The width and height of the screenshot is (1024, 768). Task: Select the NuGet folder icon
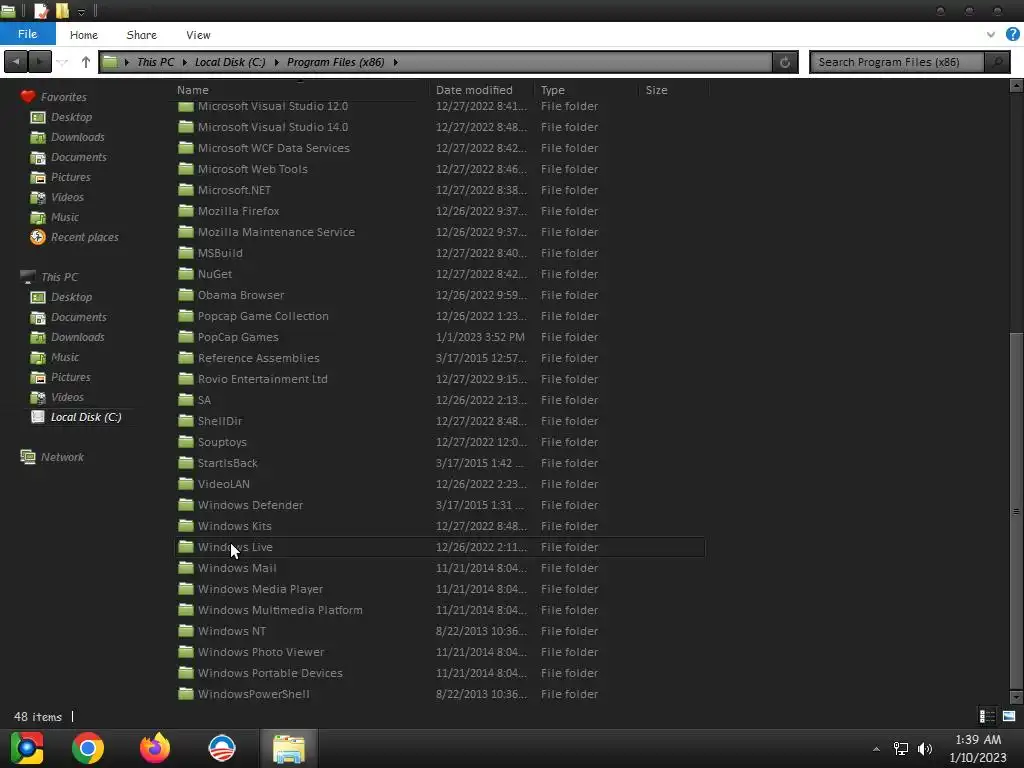(186, 274)
